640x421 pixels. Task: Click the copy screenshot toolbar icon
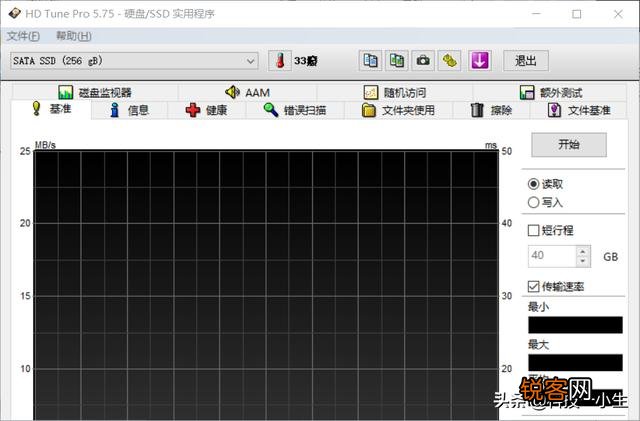point(397,61)
